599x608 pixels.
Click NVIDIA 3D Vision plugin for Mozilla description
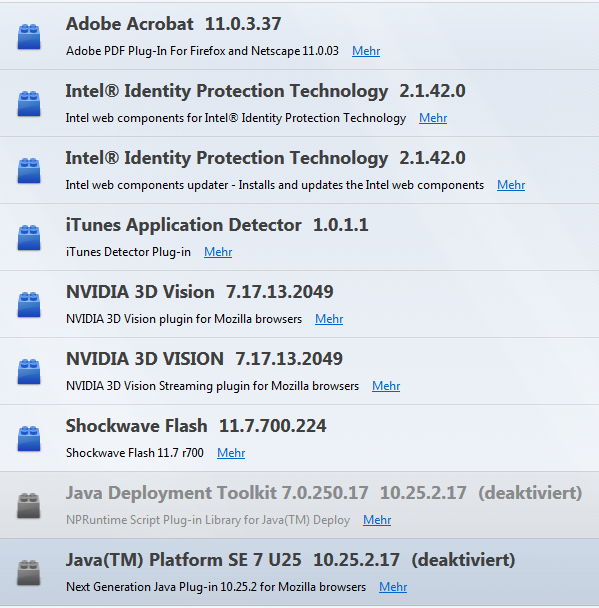tap(184, 319)
